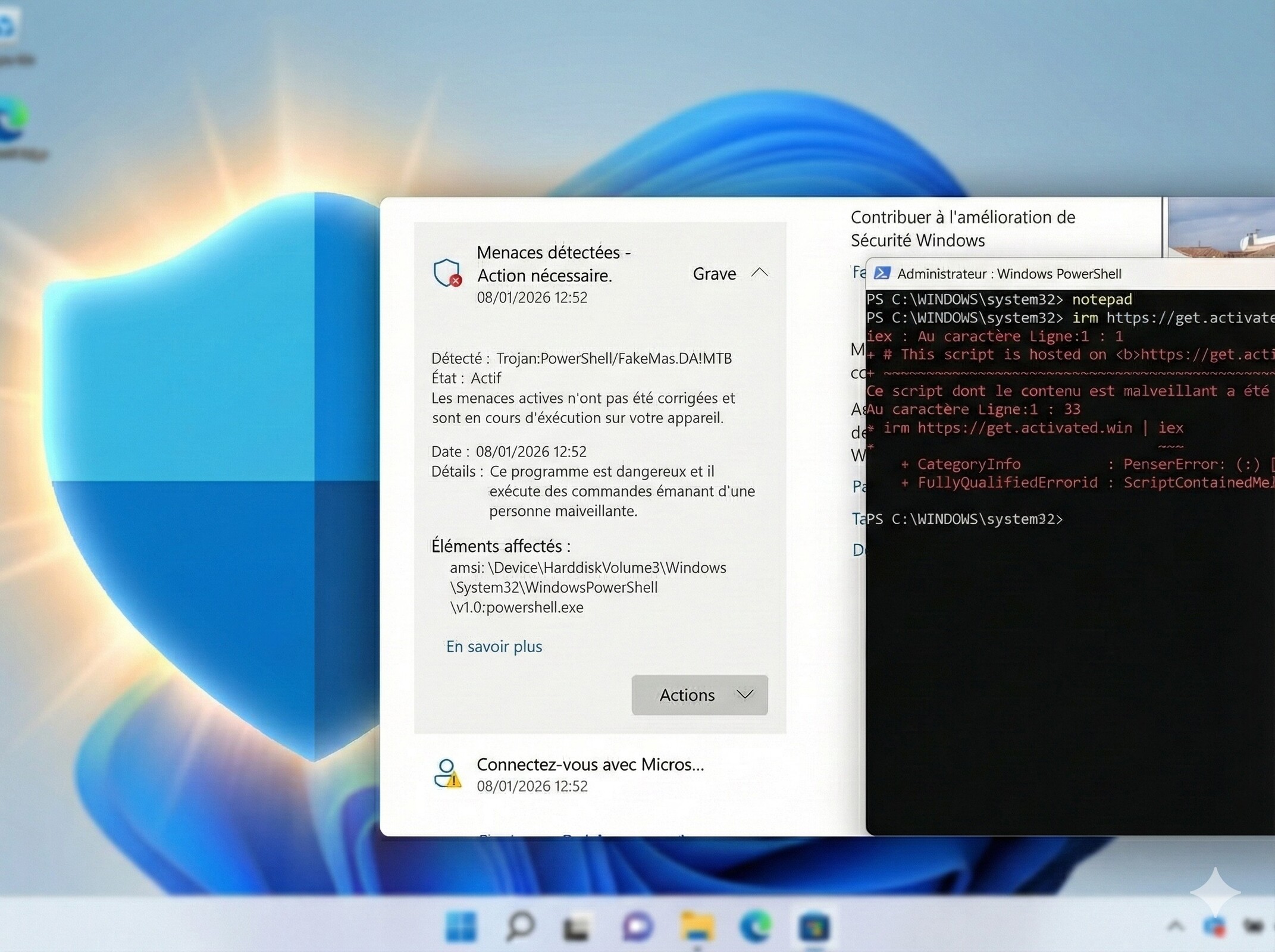Click the Security tray icon with red badge
The height and width of the screenshot is (952, 1275).
click(1214, 927)
